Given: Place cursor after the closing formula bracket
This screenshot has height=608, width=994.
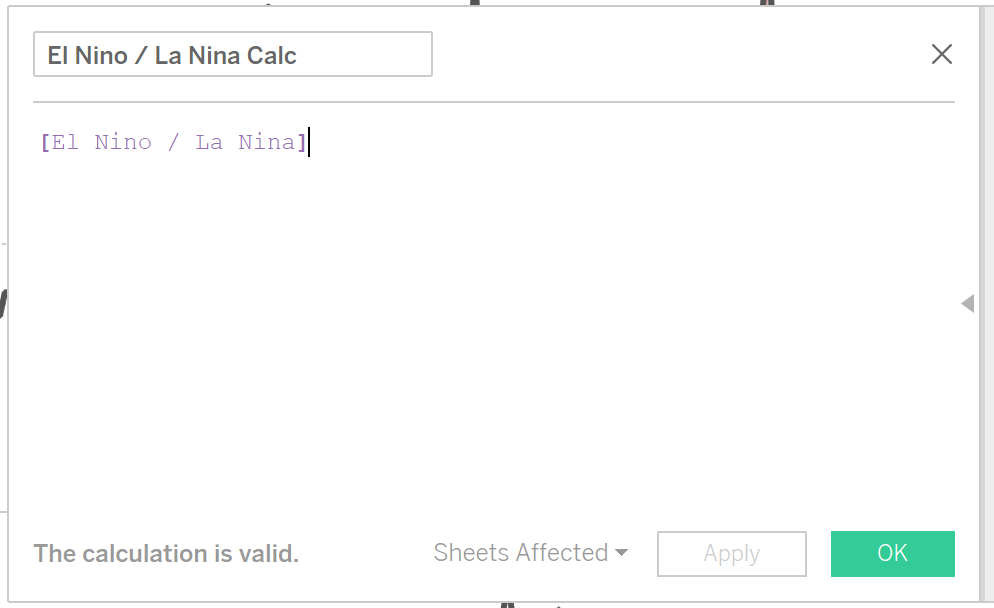Looking at the screenshot, I should click(x=309, y=142).
